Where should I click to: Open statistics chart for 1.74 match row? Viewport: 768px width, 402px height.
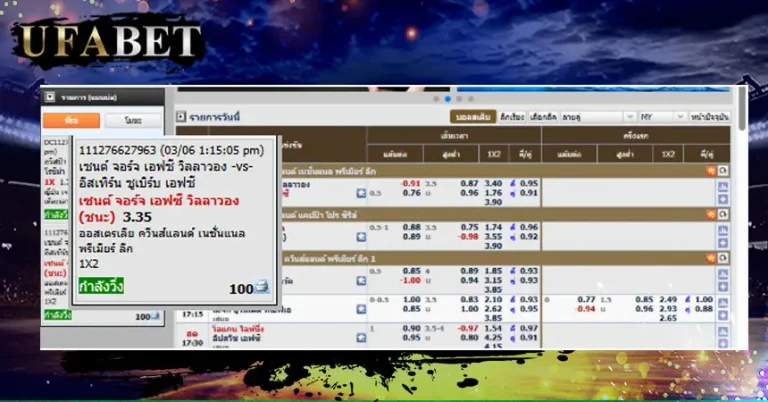click(x=723, y=230)
